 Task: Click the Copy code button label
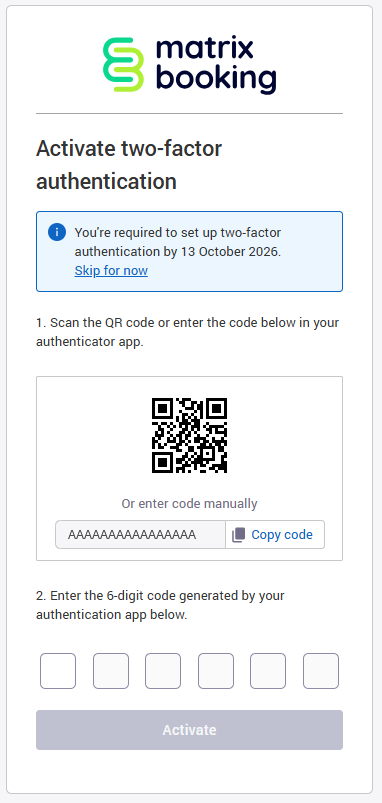(x=282, y=535)
